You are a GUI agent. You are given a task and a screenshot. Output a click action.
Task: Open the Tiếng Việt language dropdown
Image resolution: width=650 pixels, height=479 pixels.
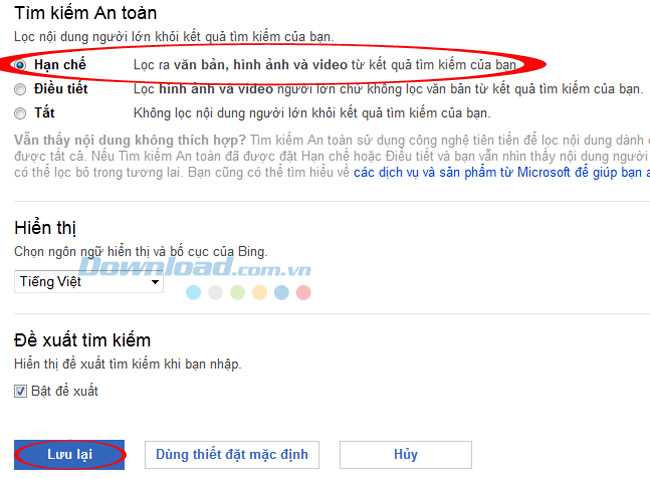89,282
